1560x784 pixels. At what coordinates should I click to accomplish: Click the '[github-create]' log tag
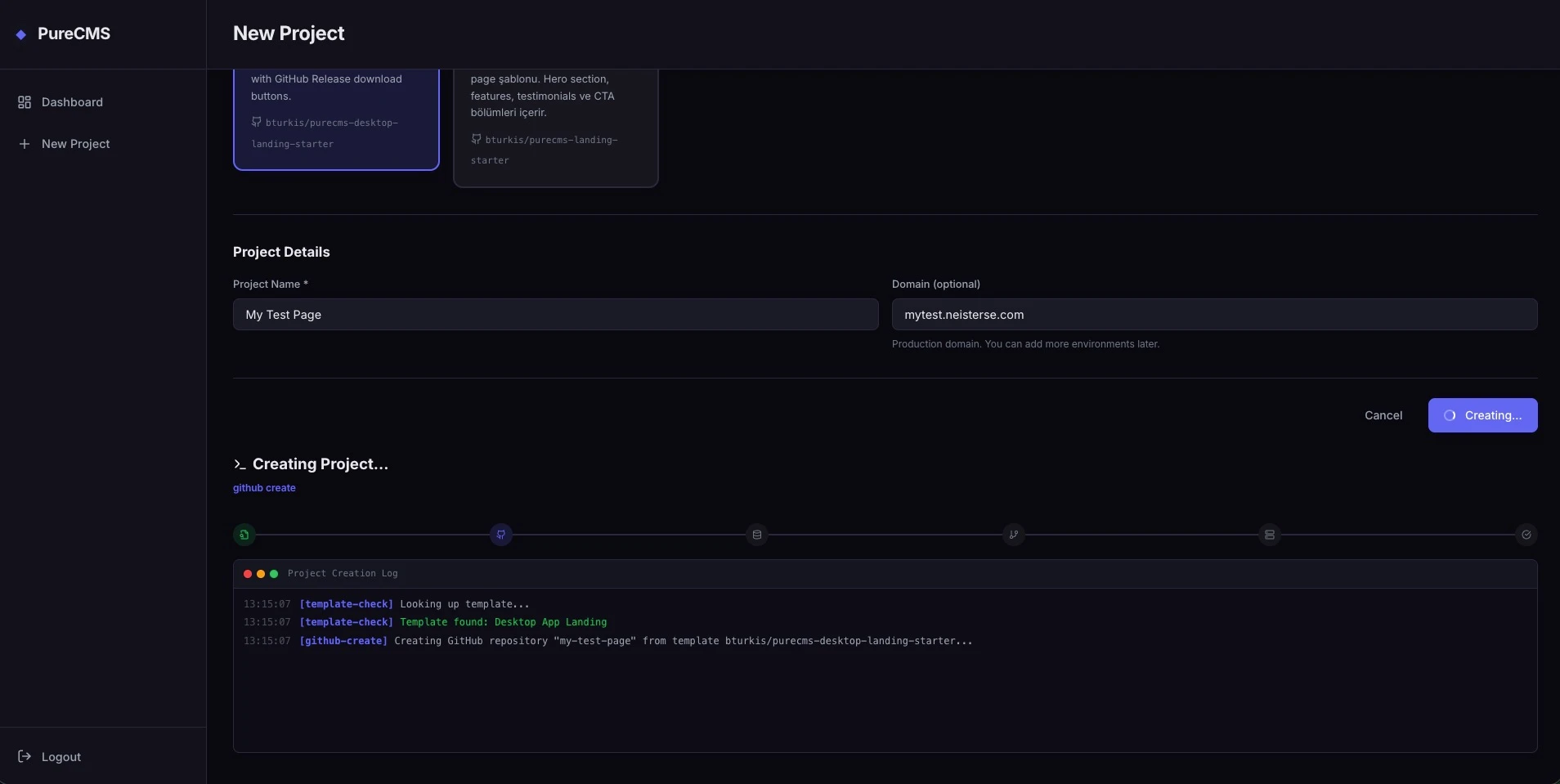click(343, 641)
